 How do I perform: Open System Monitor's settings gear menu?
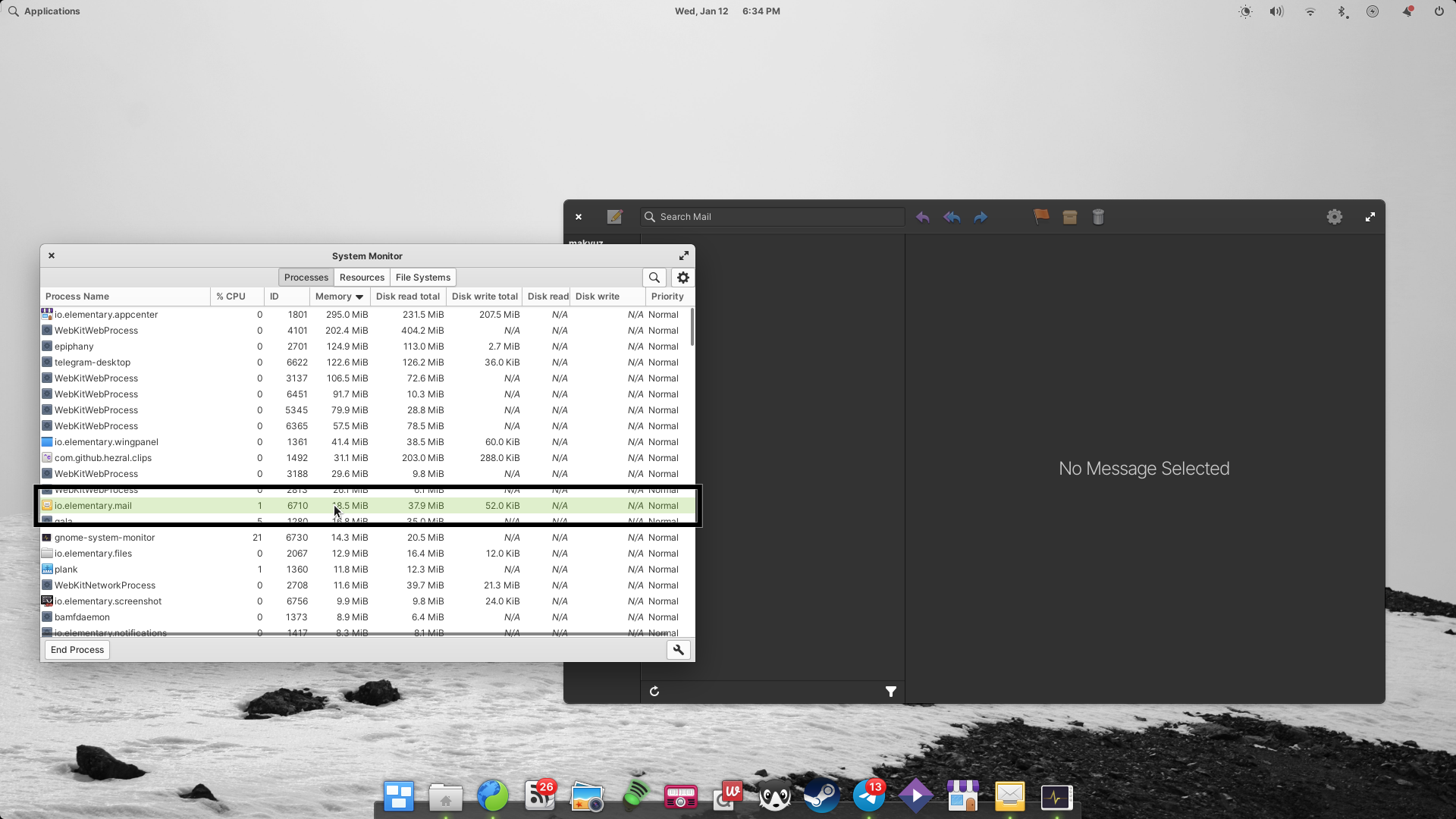tap(682, 278)
